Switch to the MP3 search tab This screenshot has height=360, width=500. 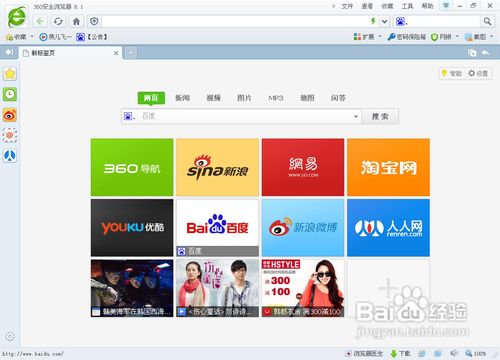point(276,98)
